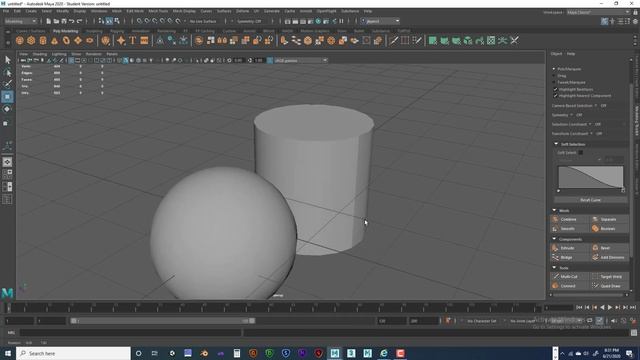Viewport: 640px width, 360px height.
Task: Open the Edit Mesh menu
Action: pyautogui.click(x=135, y=11)
